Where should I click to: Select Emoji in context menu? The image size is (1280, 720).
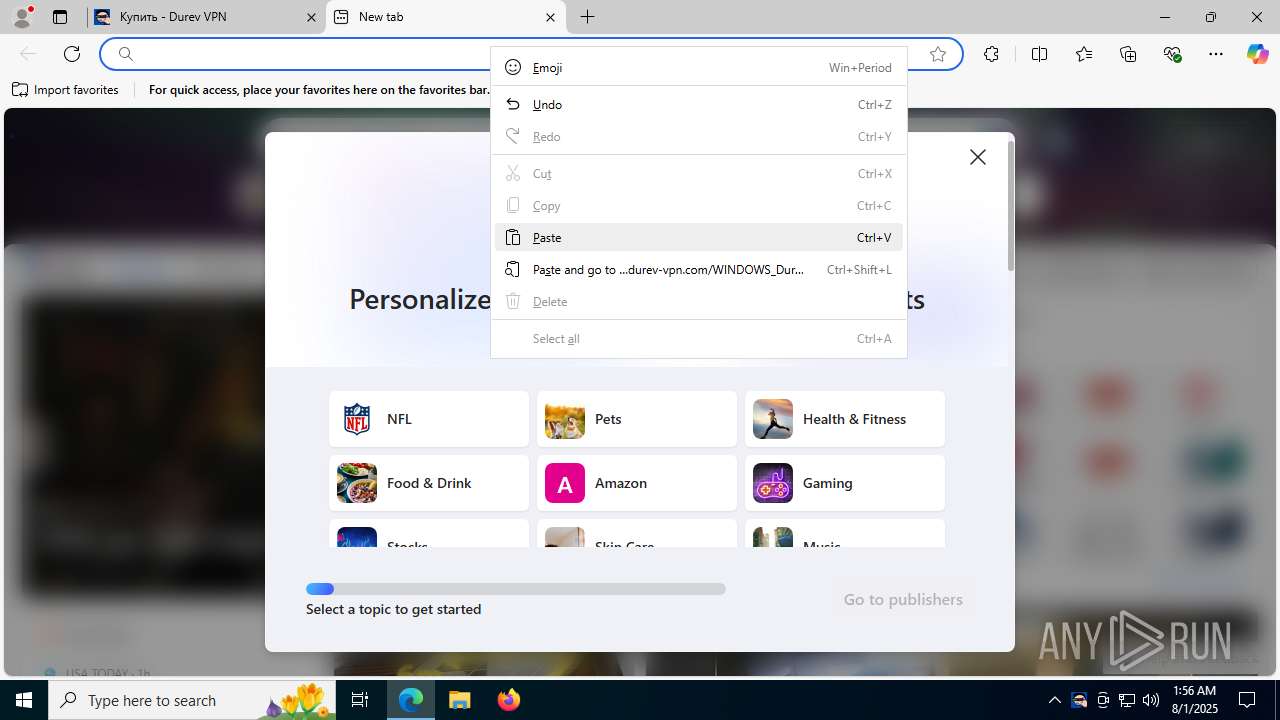(699, 67)
